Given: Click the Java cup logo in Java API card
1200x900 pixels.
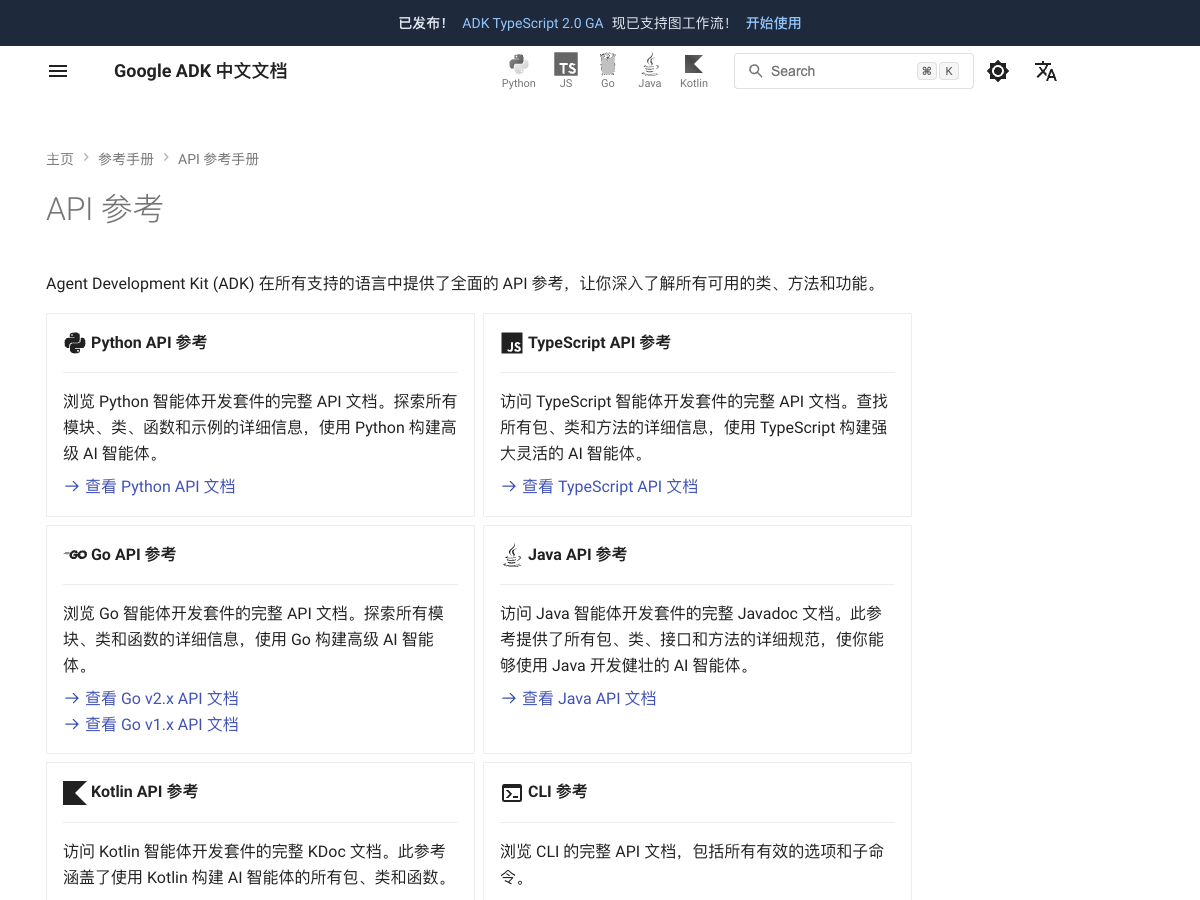Looking at the screenshot, I should pyautogui.click(x=512, y=555).
